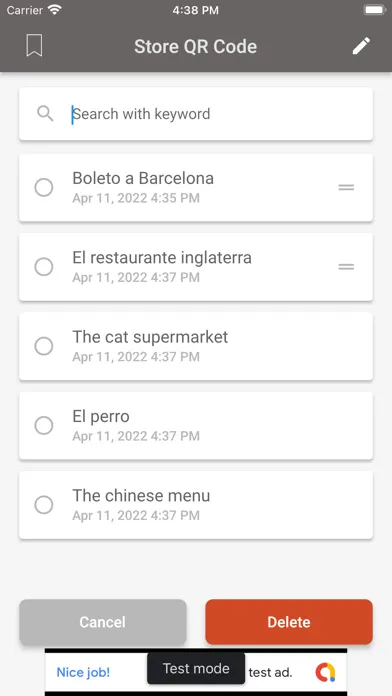Tap the Wi-Fi status icon
This screenshot has height=696, width=392.
55,10
